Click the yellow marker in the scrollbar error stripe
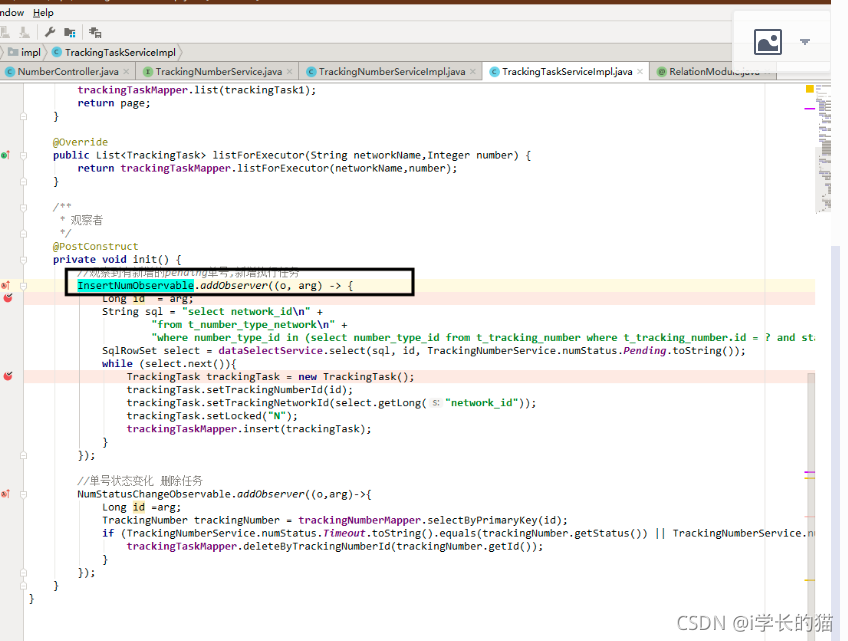The width and height of the screenshot is (848, 641). 810,89
